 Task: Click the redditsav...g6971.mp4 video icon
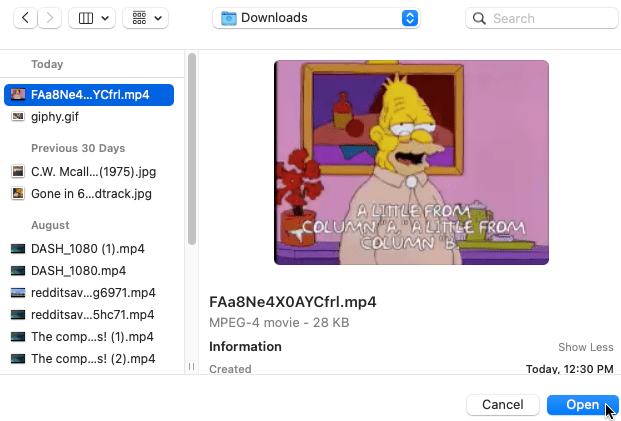[x=18, y=292]
